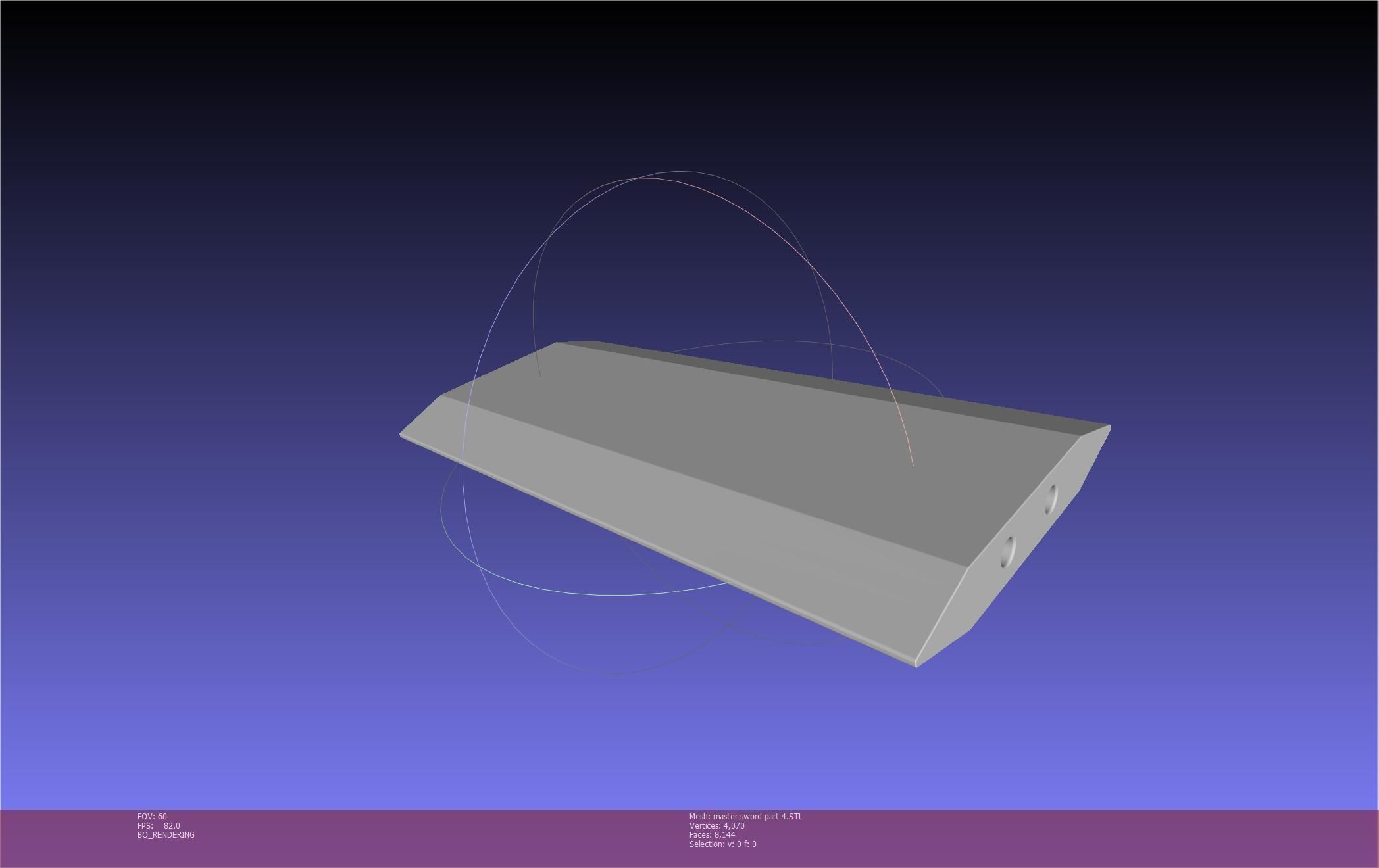Click the Faces: 8,144 entry

coord(713,834)
